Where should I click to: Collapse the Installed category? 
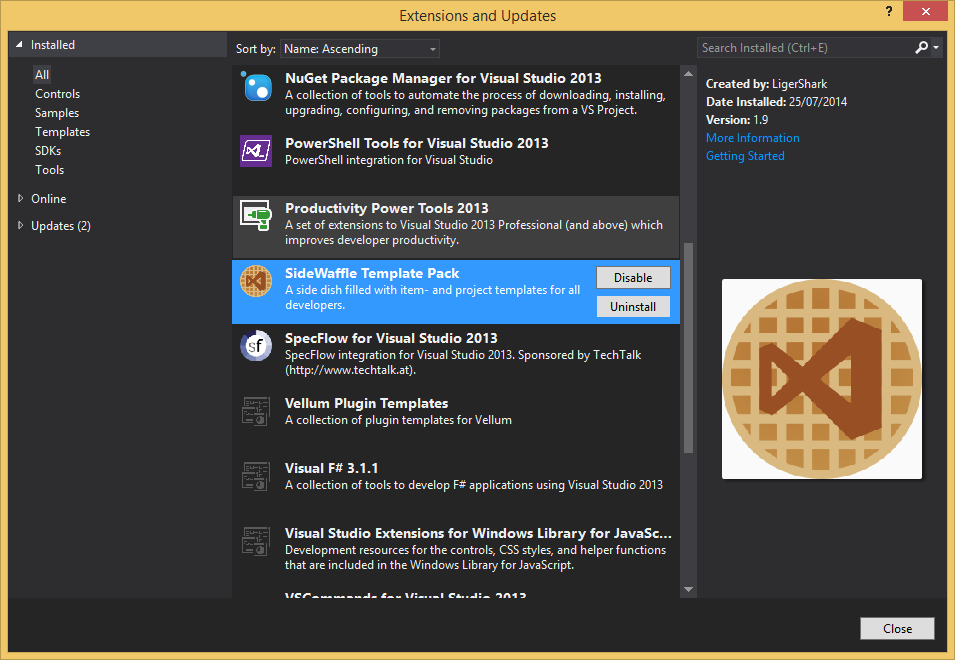(x=19, y=44)
